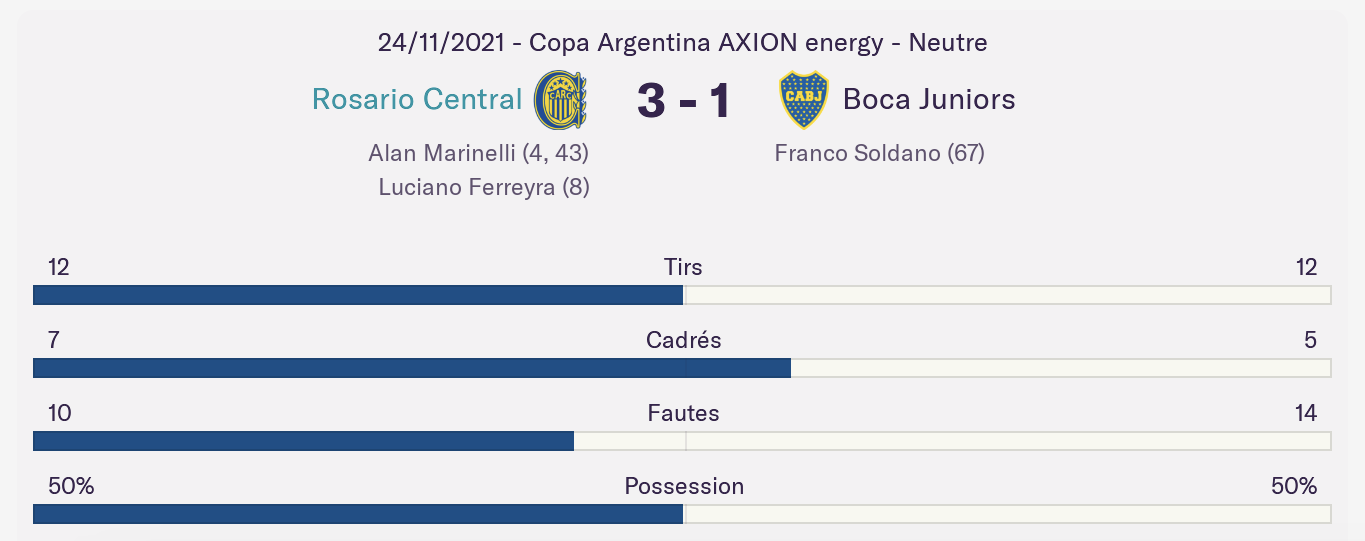The width and height of the screenshot is (1365, 541).
Task: Click the 3 - 1 match score
Action: (x=684, y=101)
